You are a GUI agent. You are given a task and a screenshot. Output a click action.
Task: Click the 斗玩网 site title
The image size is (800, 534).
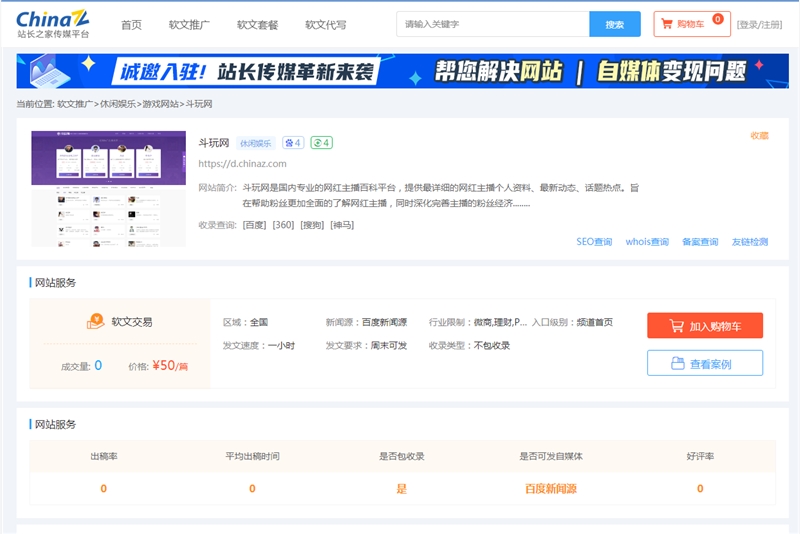(214, 143)
